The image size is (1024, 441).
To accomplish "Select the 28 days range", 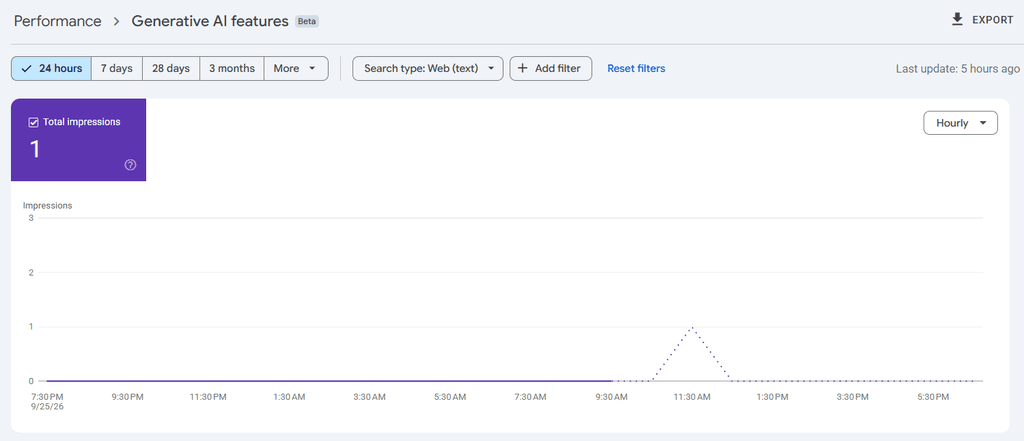I will pos(171,68).
